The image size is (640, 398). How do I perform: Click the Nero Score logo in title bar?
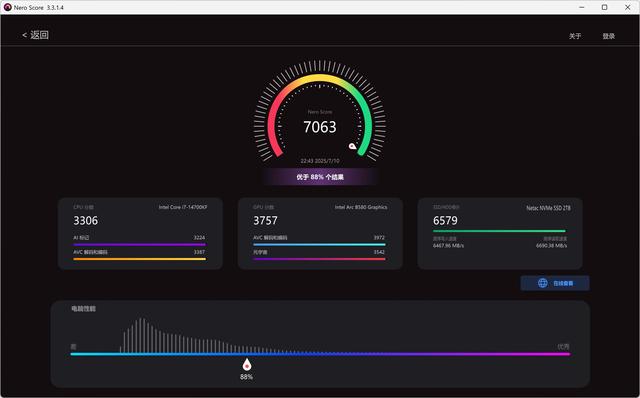[7, 7]
